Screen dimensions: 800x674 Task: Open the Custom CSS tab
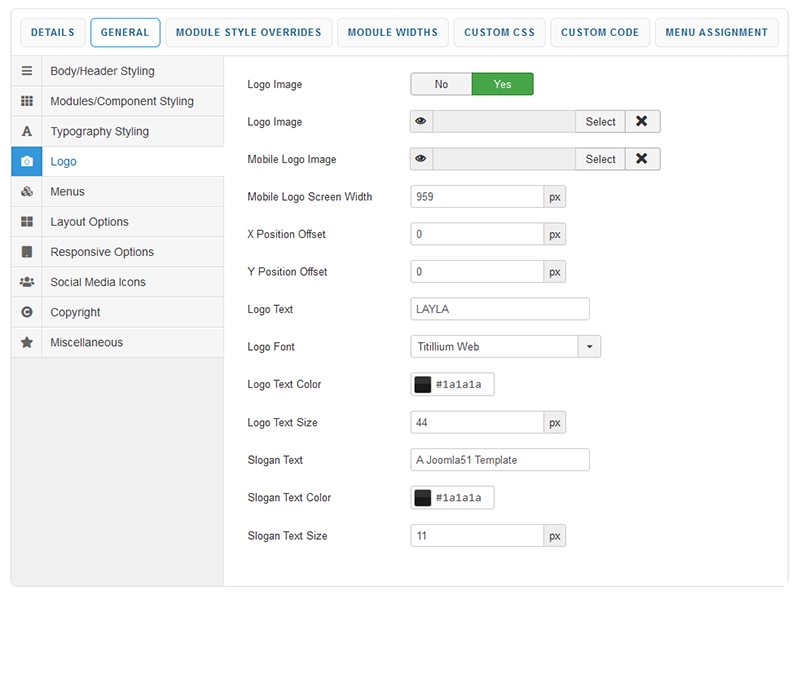tap(499, 33)
